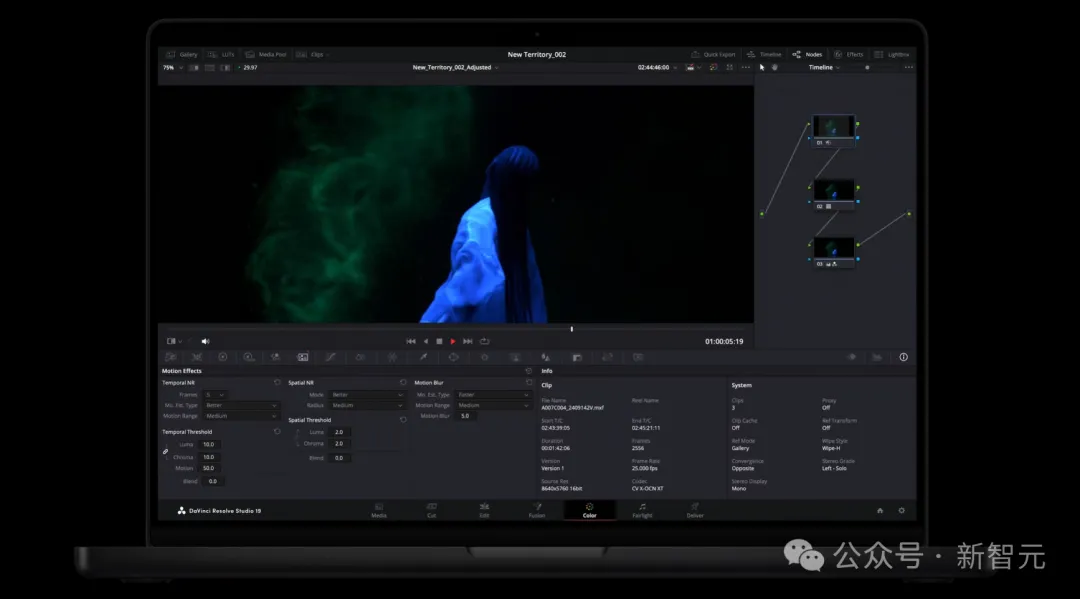Open the 75% viewer zoom dropdown
This screenshot has height=599, width=1080.
(x=173, y=67)
